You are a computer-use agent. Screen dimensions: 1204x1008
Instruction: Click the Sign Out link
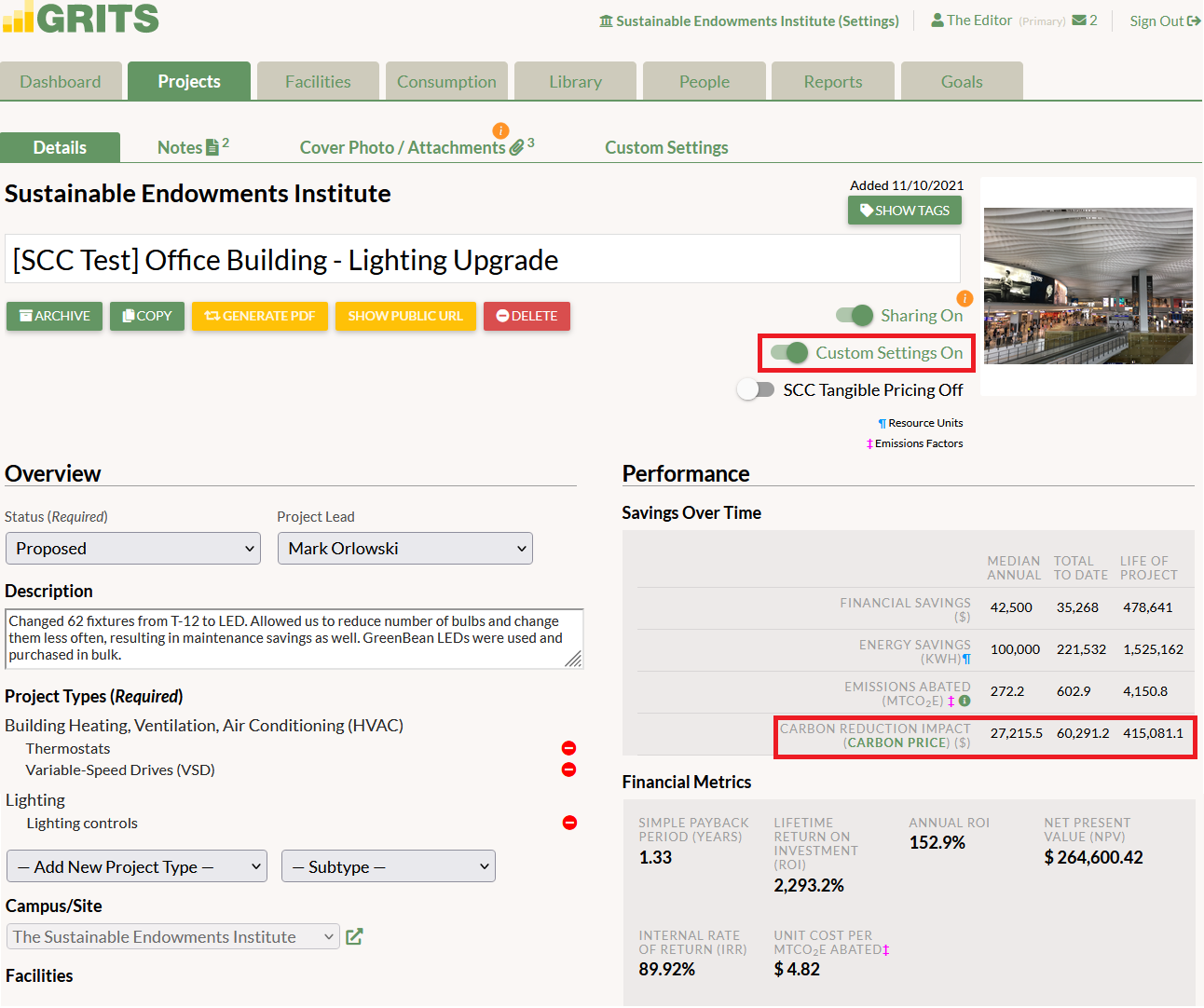1165,20
